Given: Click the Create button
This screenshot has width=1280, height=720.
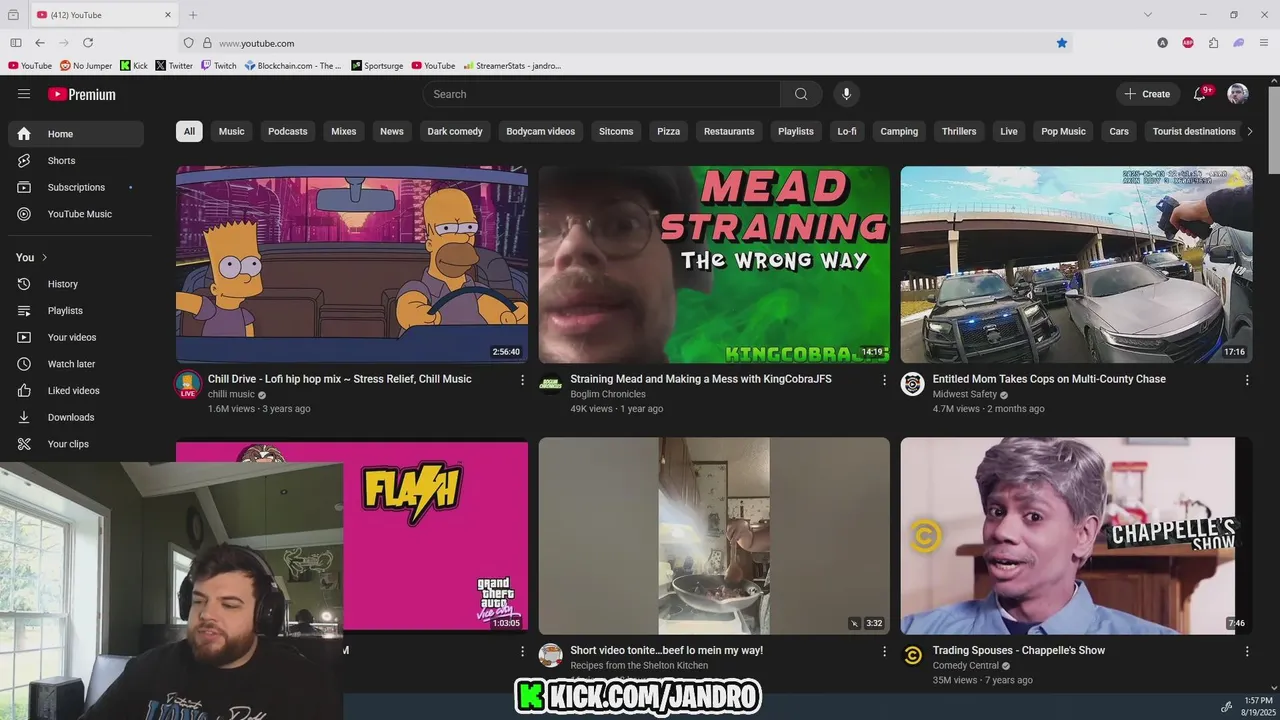Looking at the screenshot, I should tap(1147, 94).
